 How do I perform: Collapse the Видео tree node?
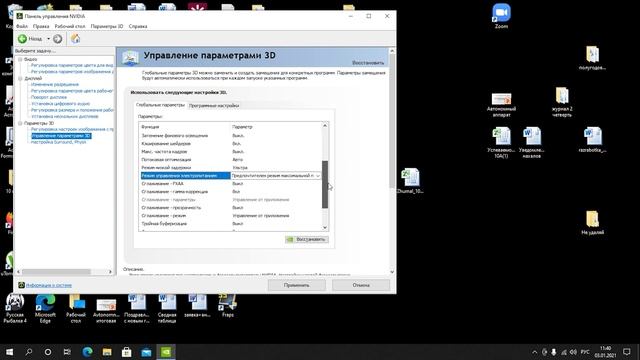20,59
